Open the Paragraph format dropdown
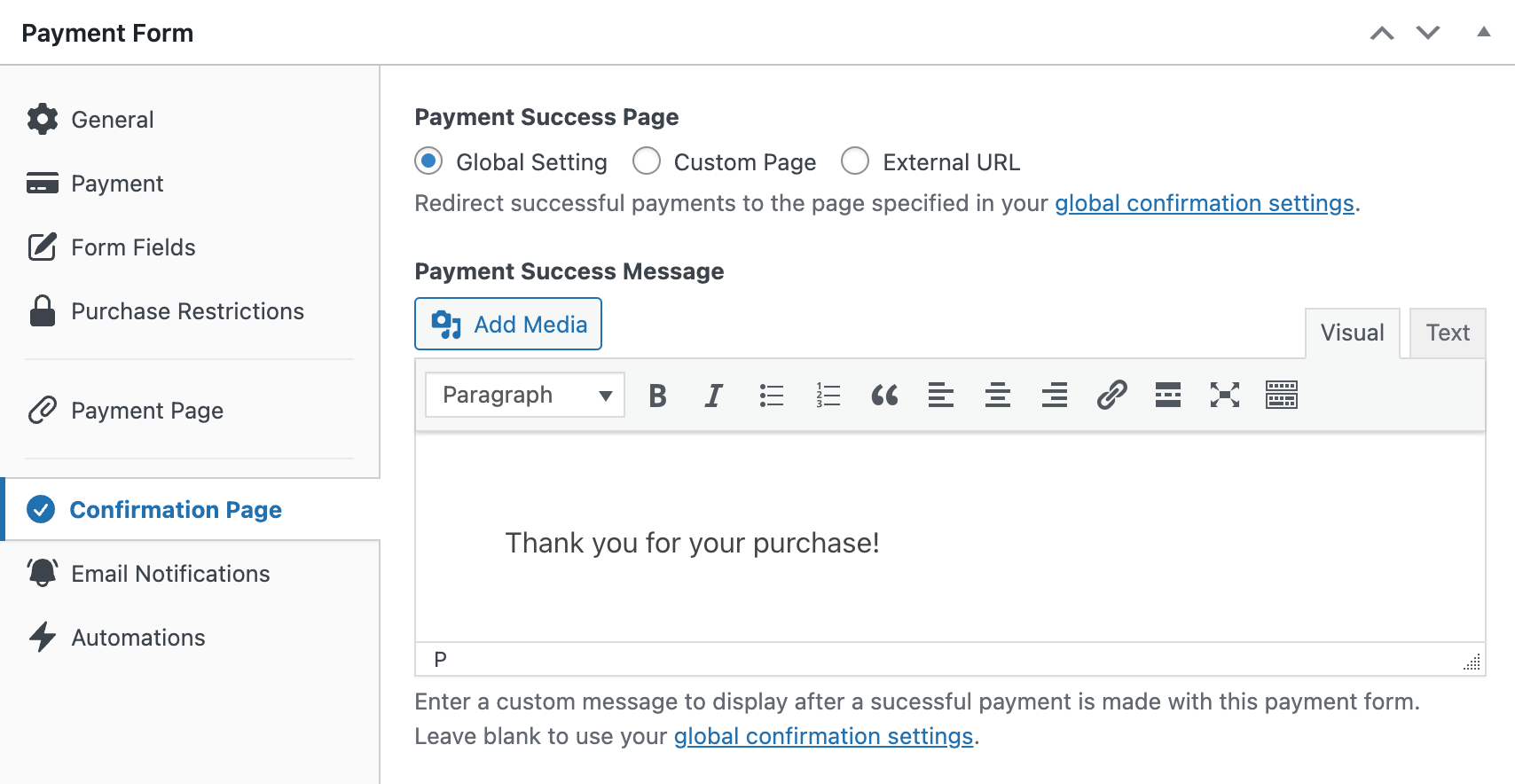This screenshot has height=784, width=1515. (x=525, y=396)
